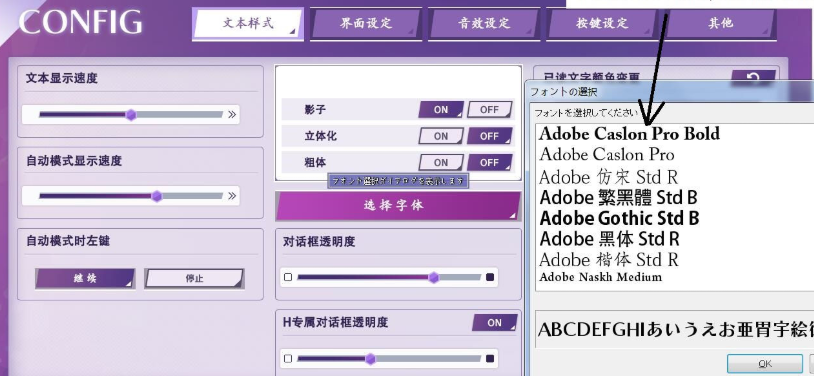Set 立体化 to ON
Viewport: 814px width, 376px height.
441,136
